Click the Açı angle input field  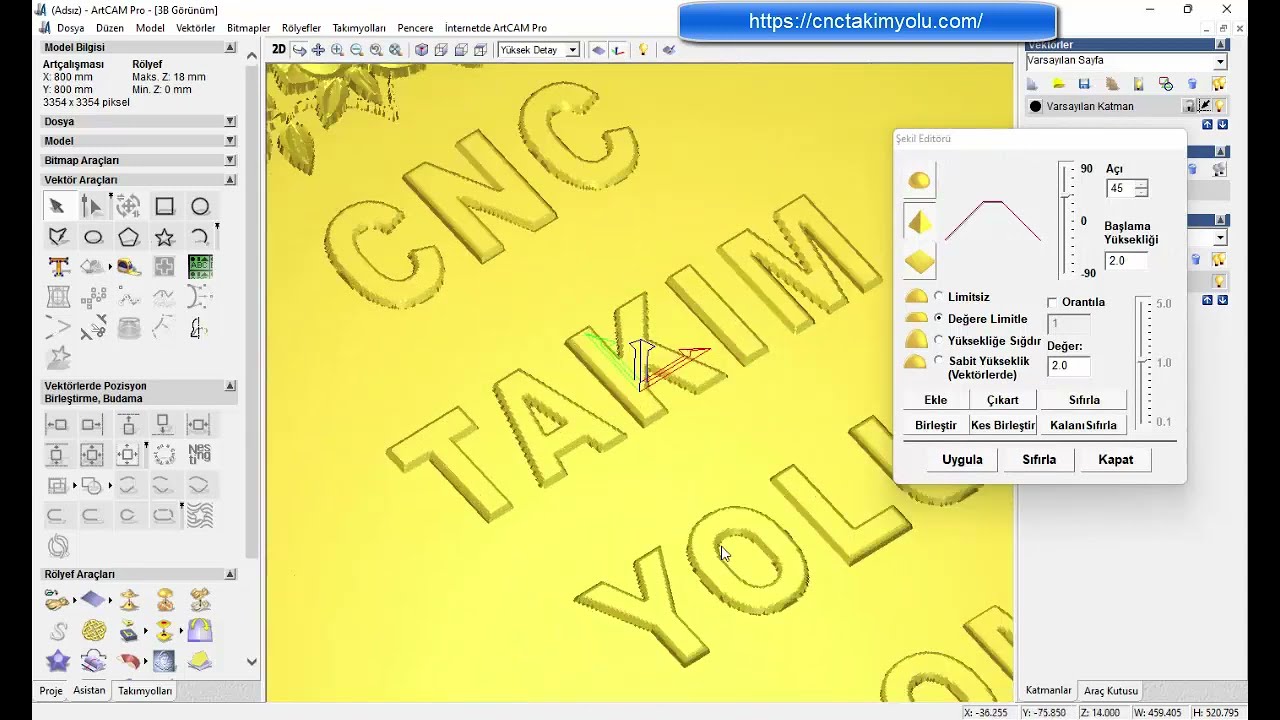click(x=1120, y=188)
